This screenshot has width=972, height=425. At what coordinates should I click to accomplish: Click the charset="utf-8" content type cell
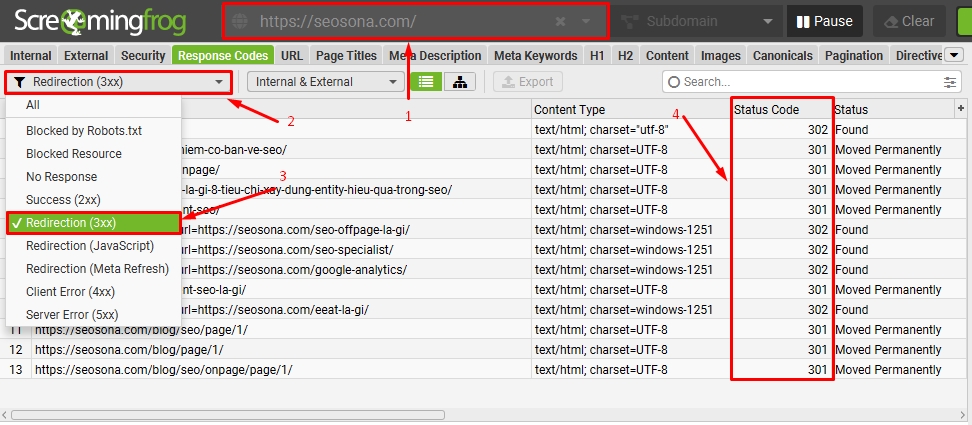630,130
